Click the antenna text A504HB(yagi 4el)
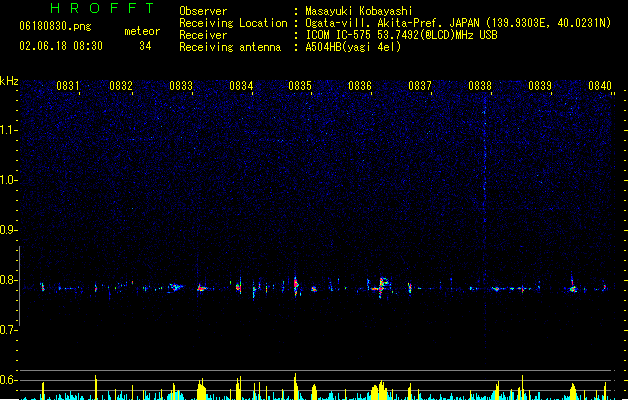The width and height of the screenshot is (629, 400). [353, 47]
